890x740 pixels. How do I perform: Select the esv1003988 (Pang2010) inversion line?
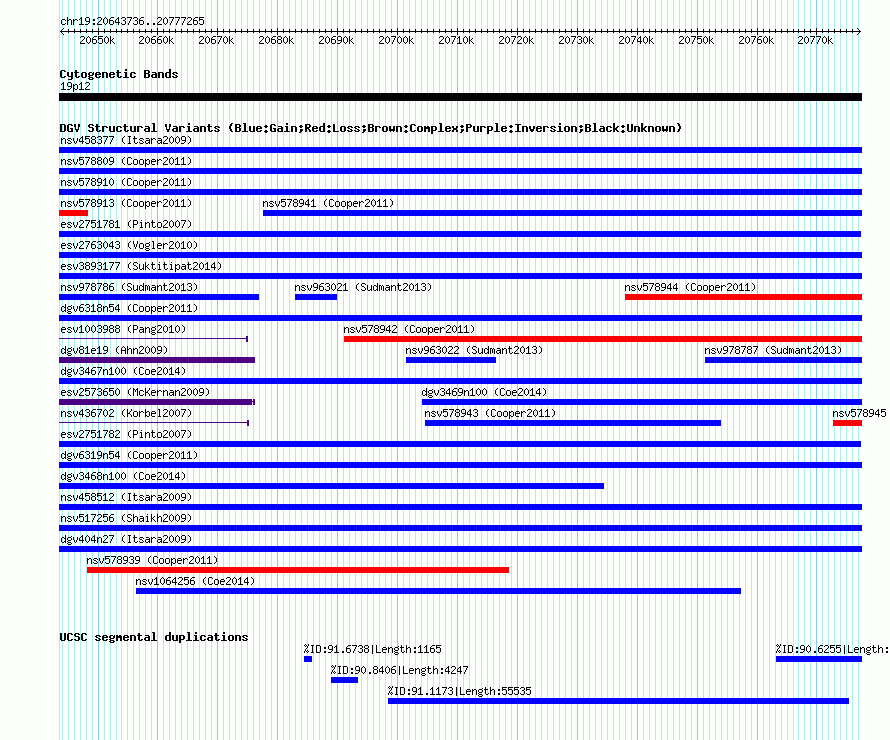(153, 339)
